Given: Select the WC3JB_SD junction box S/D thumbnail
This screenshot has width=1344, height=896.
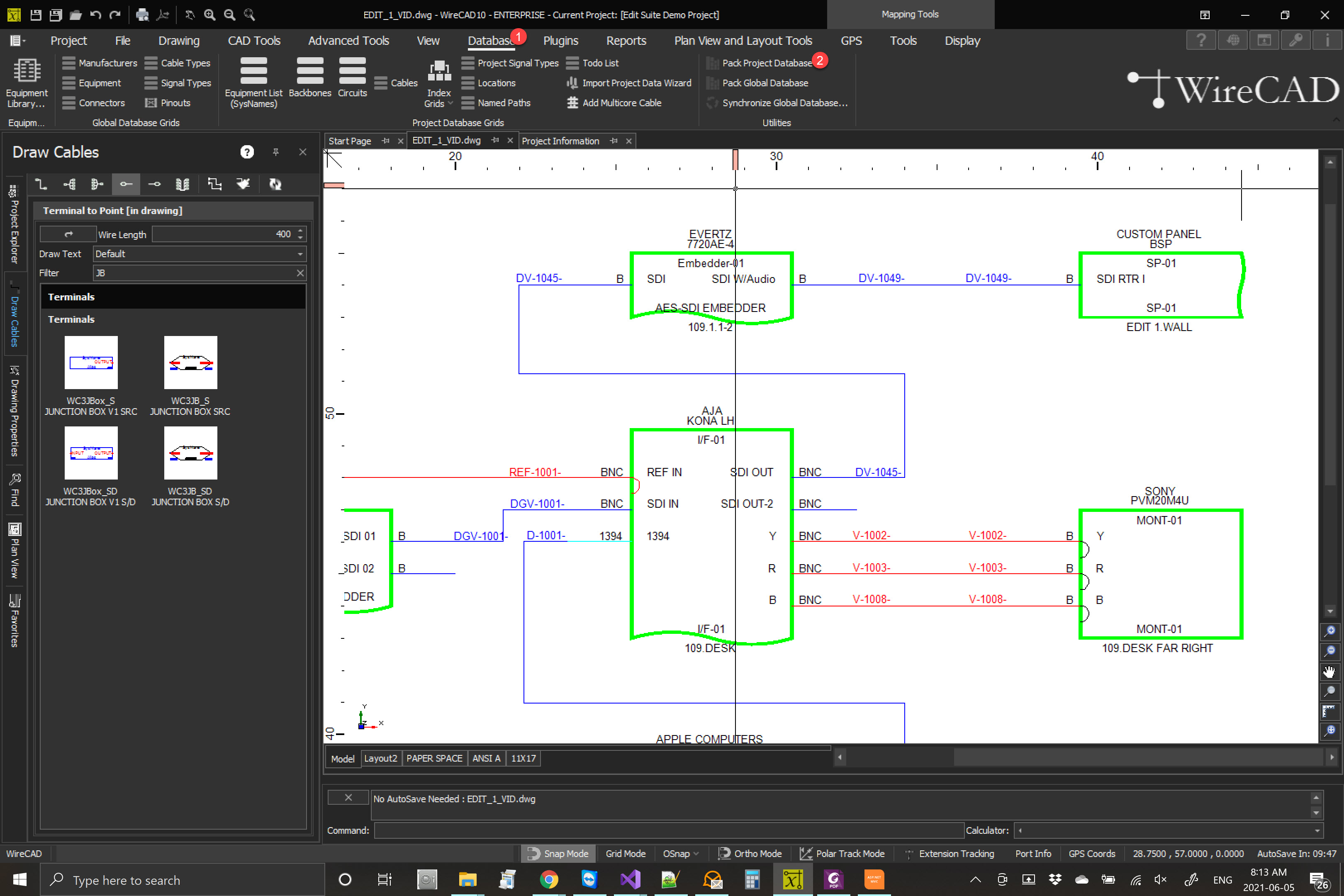Looking at the screenshot, I should [190, 453].
